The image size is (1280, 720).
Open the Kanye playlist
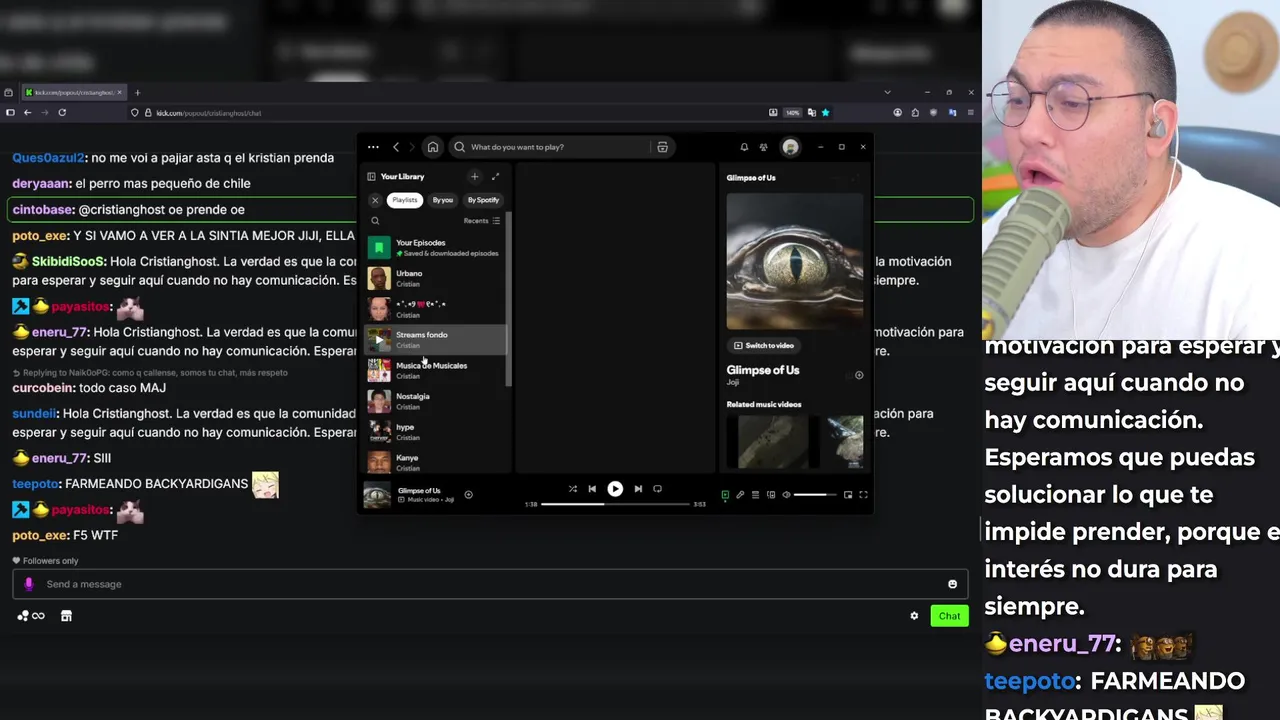pyautogui.click(x=436, y=462)
